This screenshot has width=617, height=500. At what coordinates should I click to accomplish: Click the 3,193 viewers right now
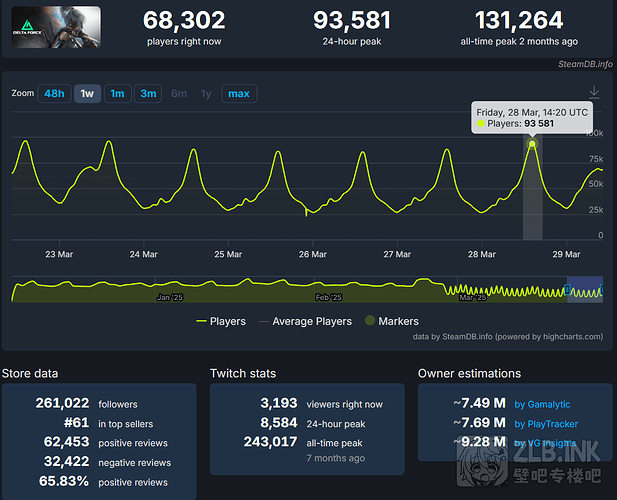click(x=279, y=403)
